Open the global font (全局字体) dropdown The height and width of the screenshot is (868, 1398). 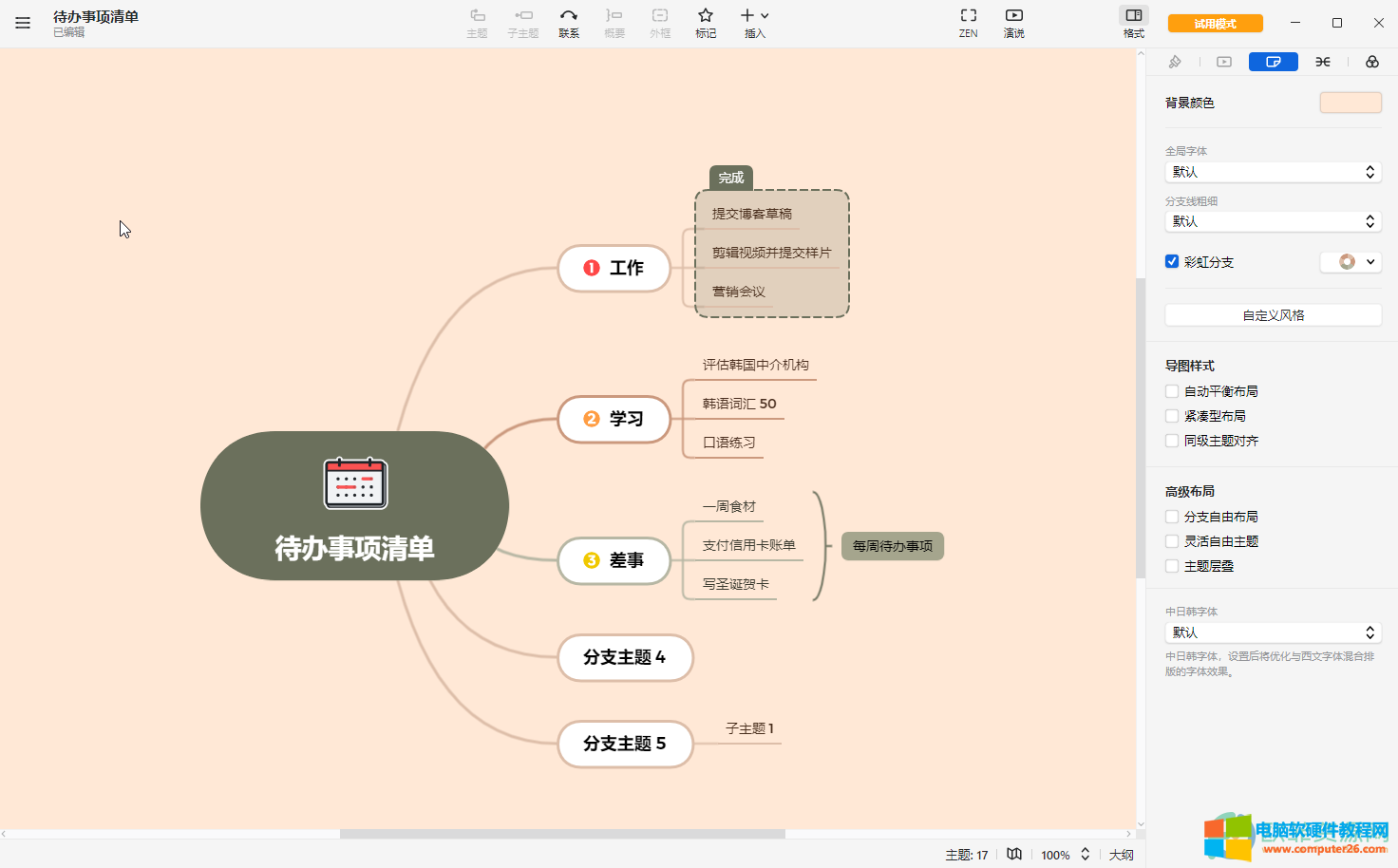(1273, 172)
